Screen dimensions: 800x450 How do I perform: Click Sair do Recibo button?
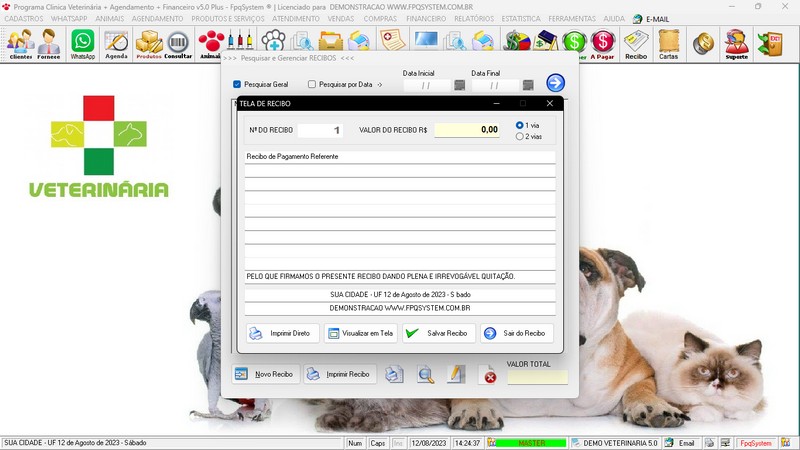516,333
